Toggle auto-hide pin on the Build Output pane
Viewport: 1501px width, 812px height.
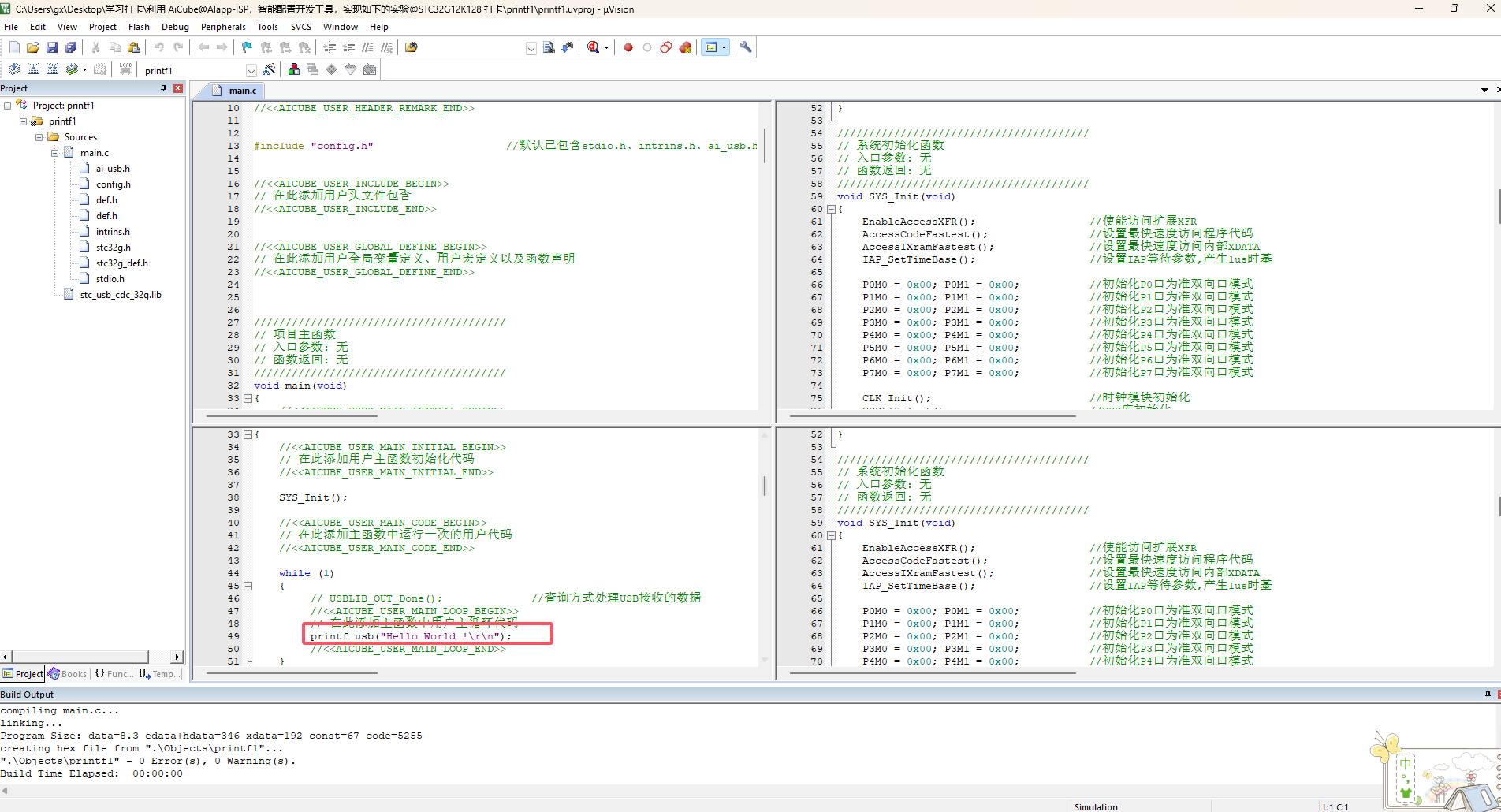(1488, 695)
